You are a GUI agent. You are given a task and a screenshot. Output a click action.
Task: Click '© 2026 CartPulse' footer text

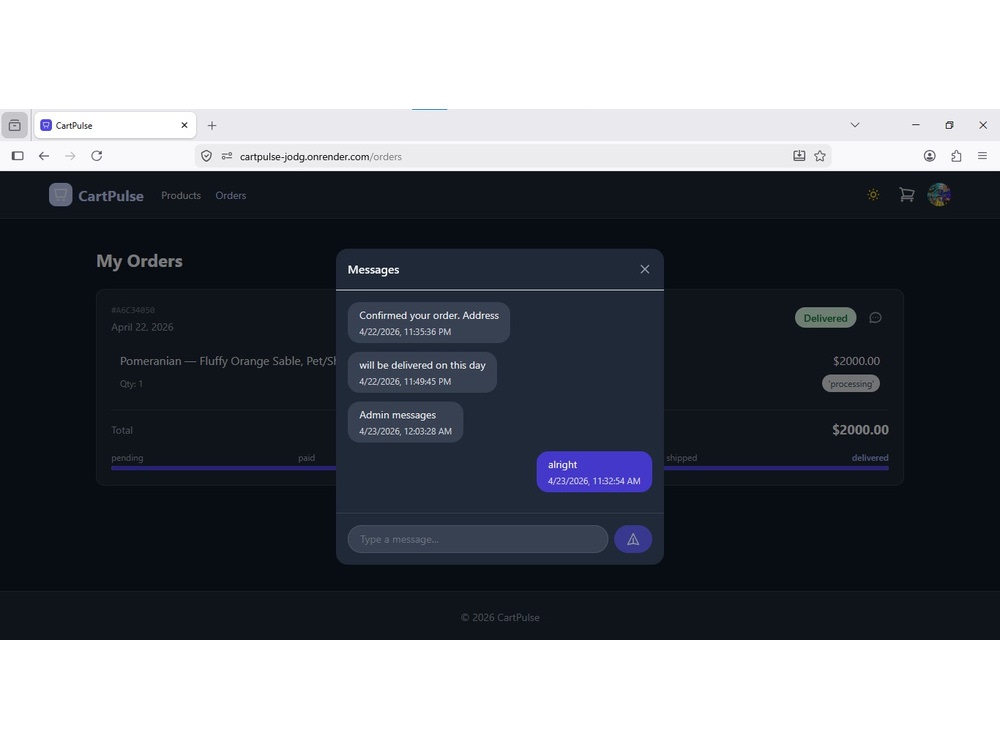500,617
